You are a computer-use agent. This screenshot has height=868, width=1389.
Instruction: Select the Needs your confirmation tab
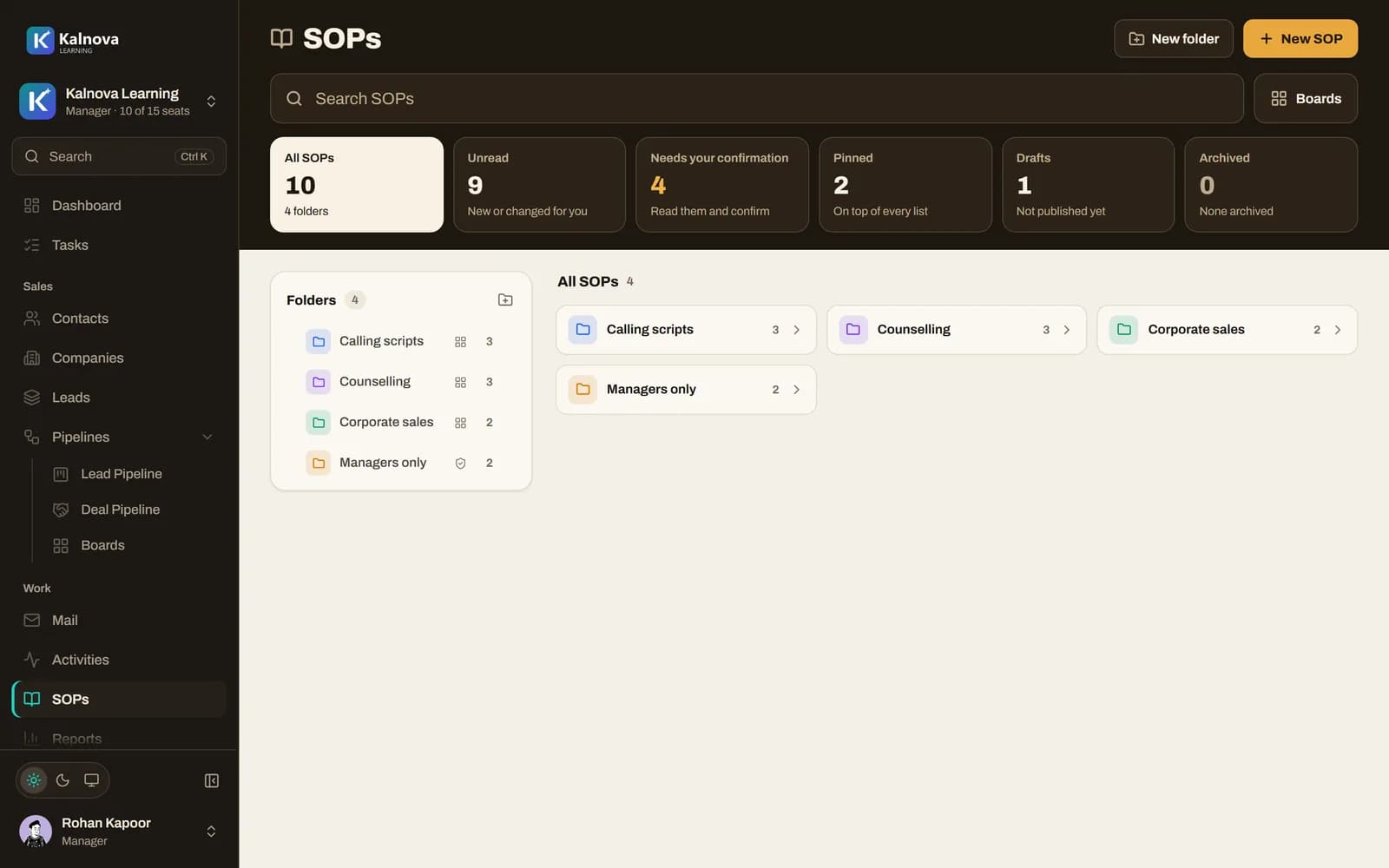pos(722,184)
